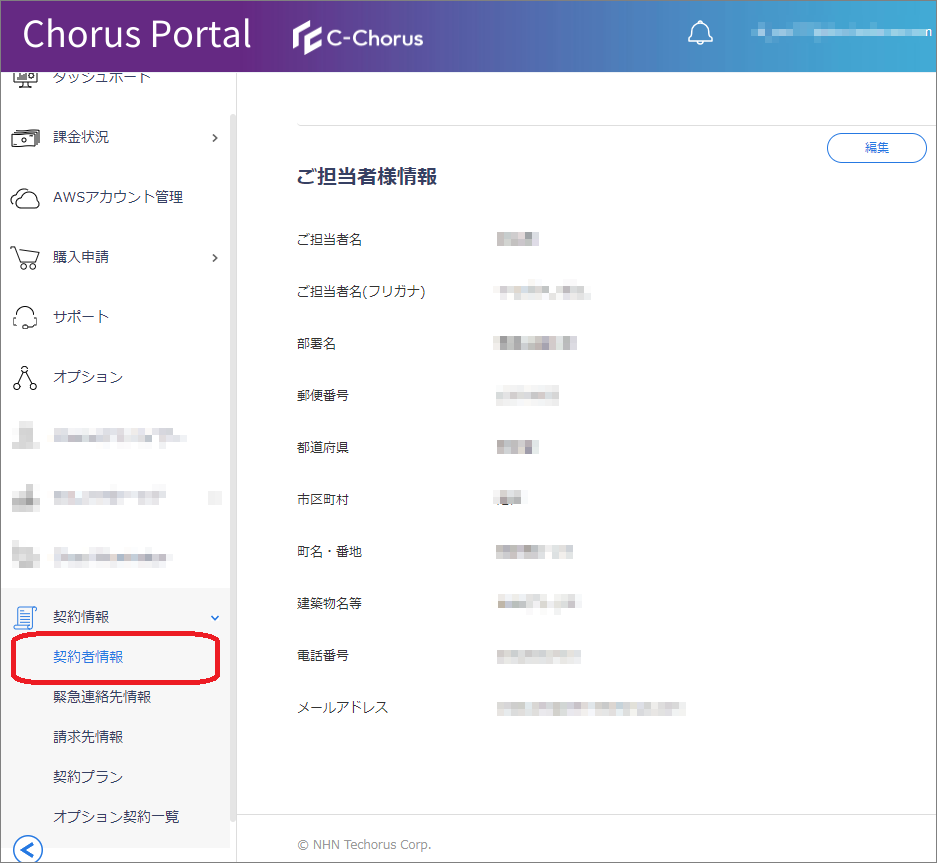
Task: Select 緊急連絡先情報 submenu item
Action: point(102,697)
